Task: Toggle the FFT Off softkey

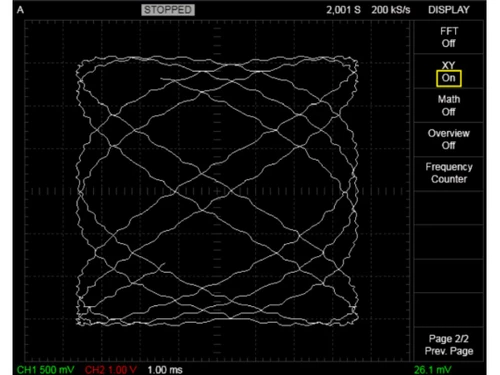Action: 449,37
